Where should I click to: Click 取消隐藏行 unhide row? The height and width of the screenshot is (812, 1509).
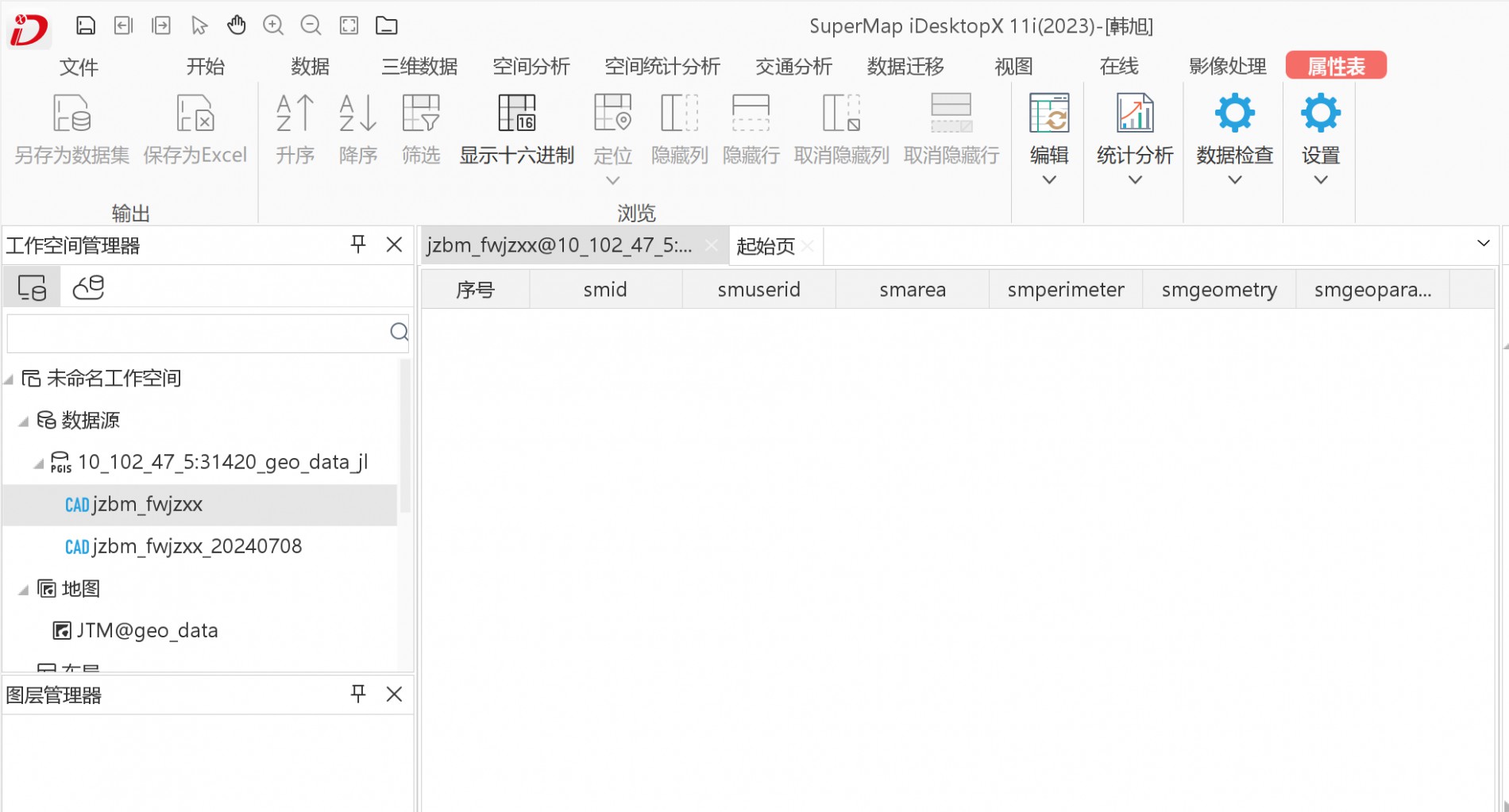[x=951, y=129]
